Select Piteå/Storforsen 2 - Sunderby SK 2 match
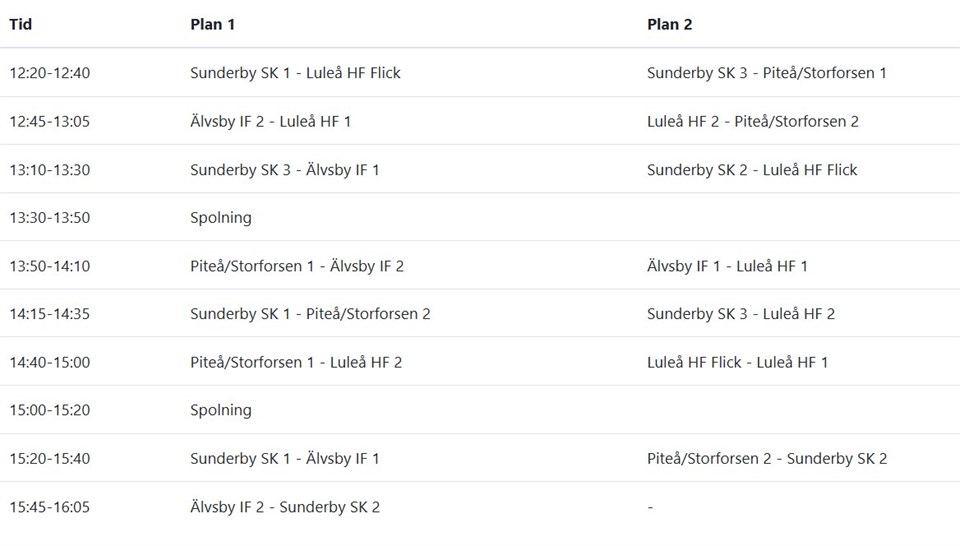 click(x=767, y=459)
